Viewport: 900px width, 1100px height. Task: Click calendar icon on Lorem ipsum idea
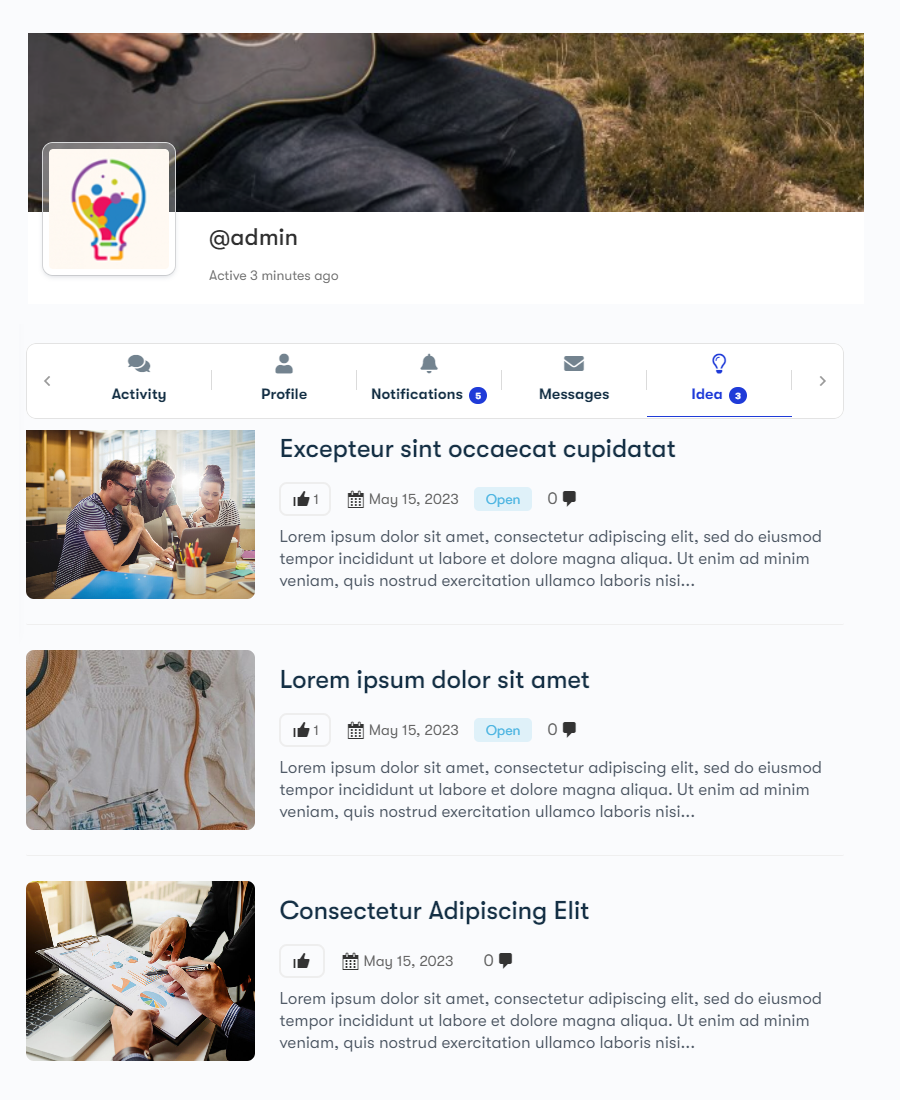[x=356, y=730]
